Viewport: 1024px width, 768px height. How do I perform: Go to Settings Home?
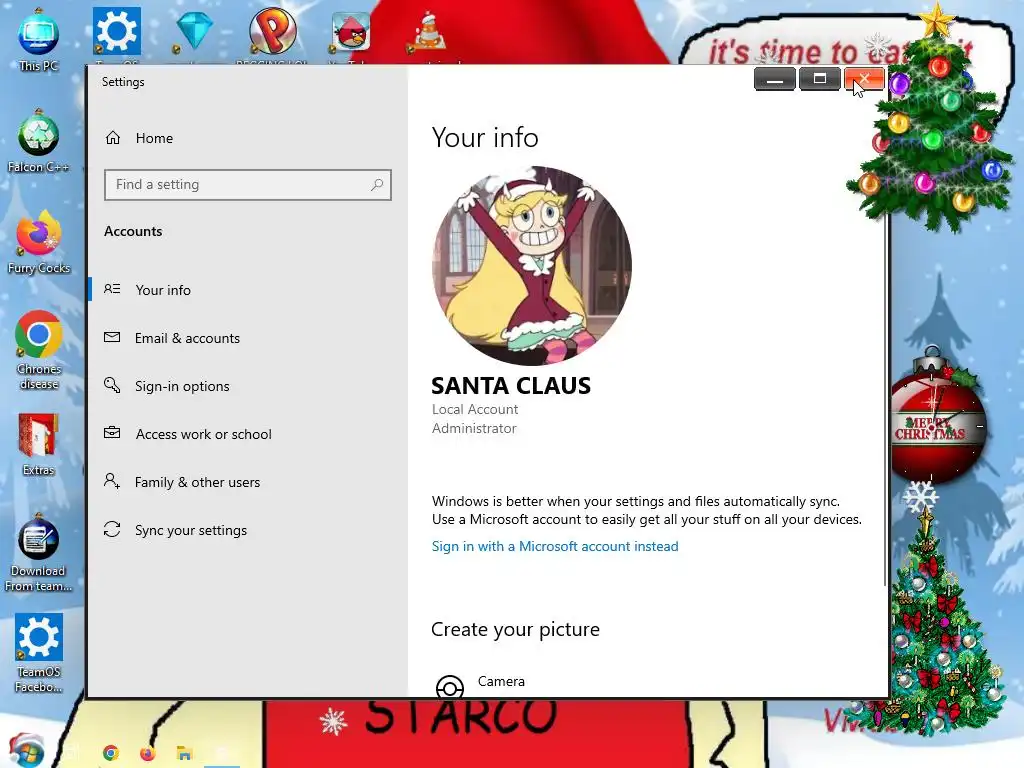tap(140, 138)
